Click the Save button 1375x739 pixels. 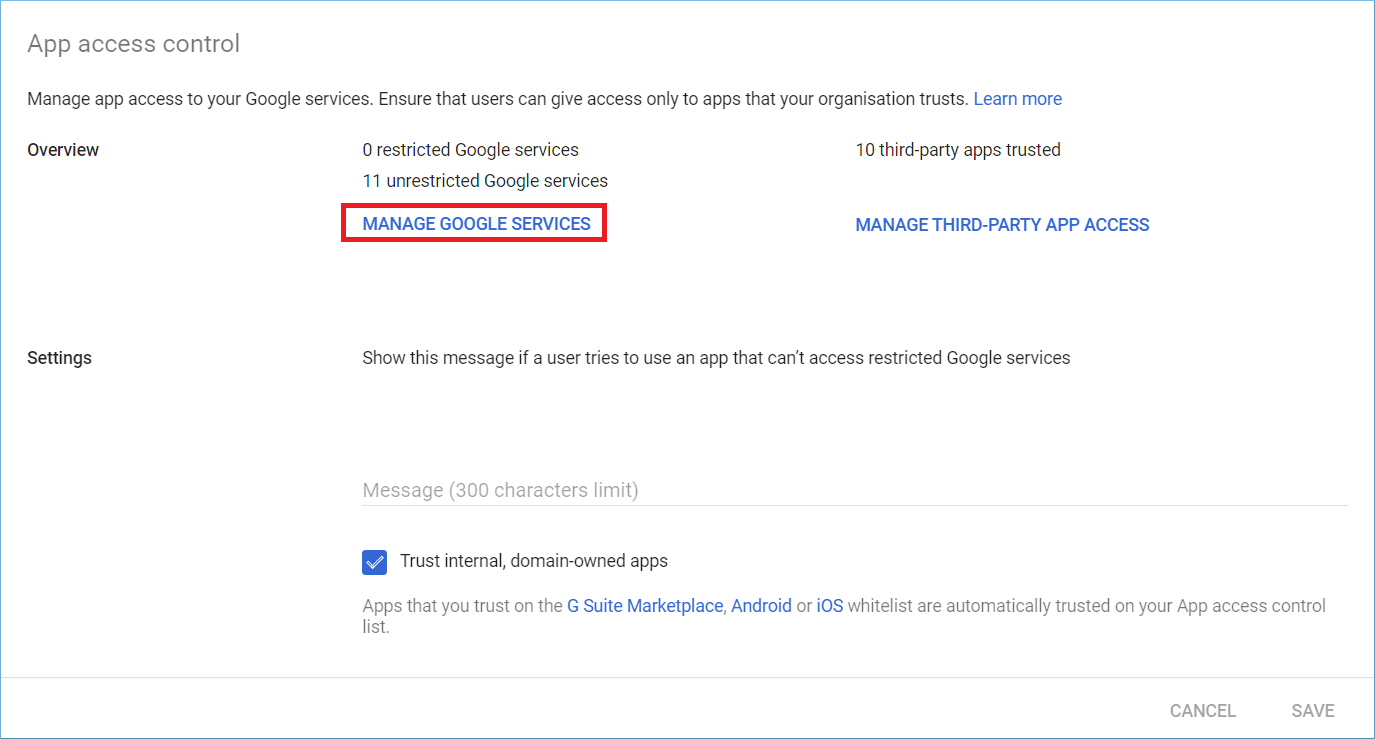(1313, 711)
